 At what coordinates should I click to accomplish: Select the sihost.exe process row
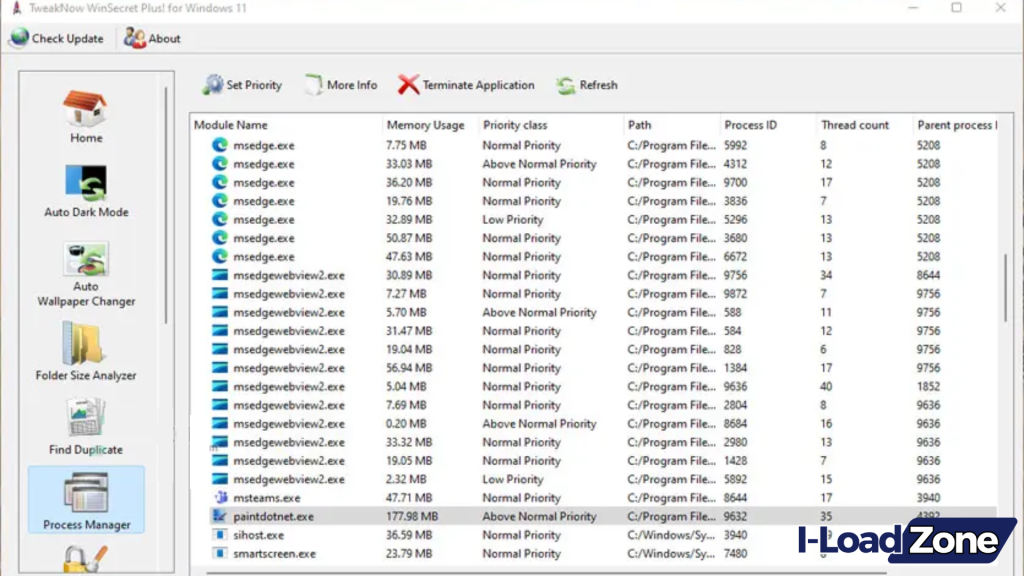point(603,535)
